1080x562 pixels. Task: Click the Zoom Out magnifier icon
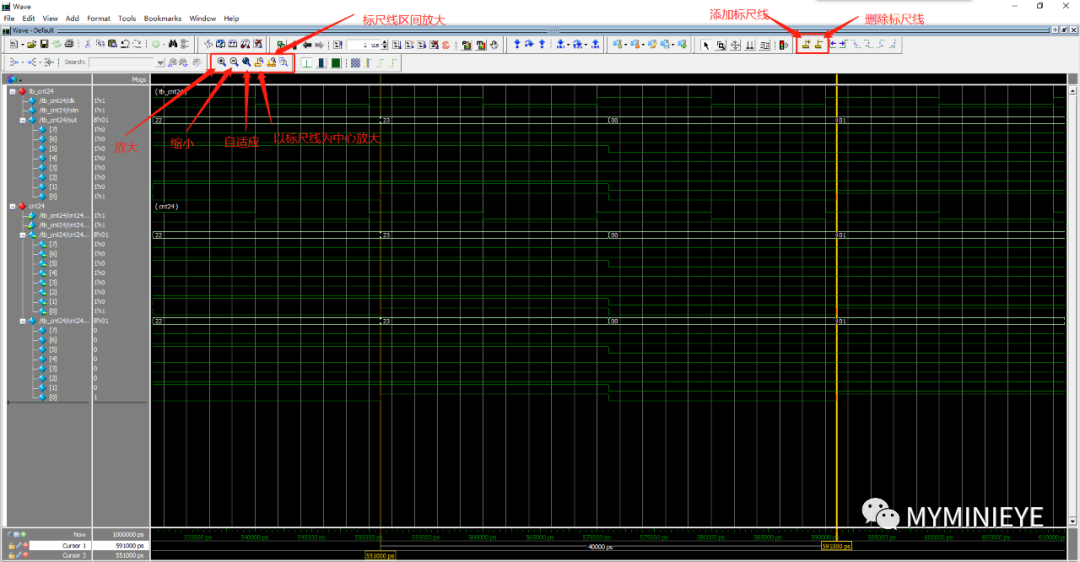click(233, 62)
